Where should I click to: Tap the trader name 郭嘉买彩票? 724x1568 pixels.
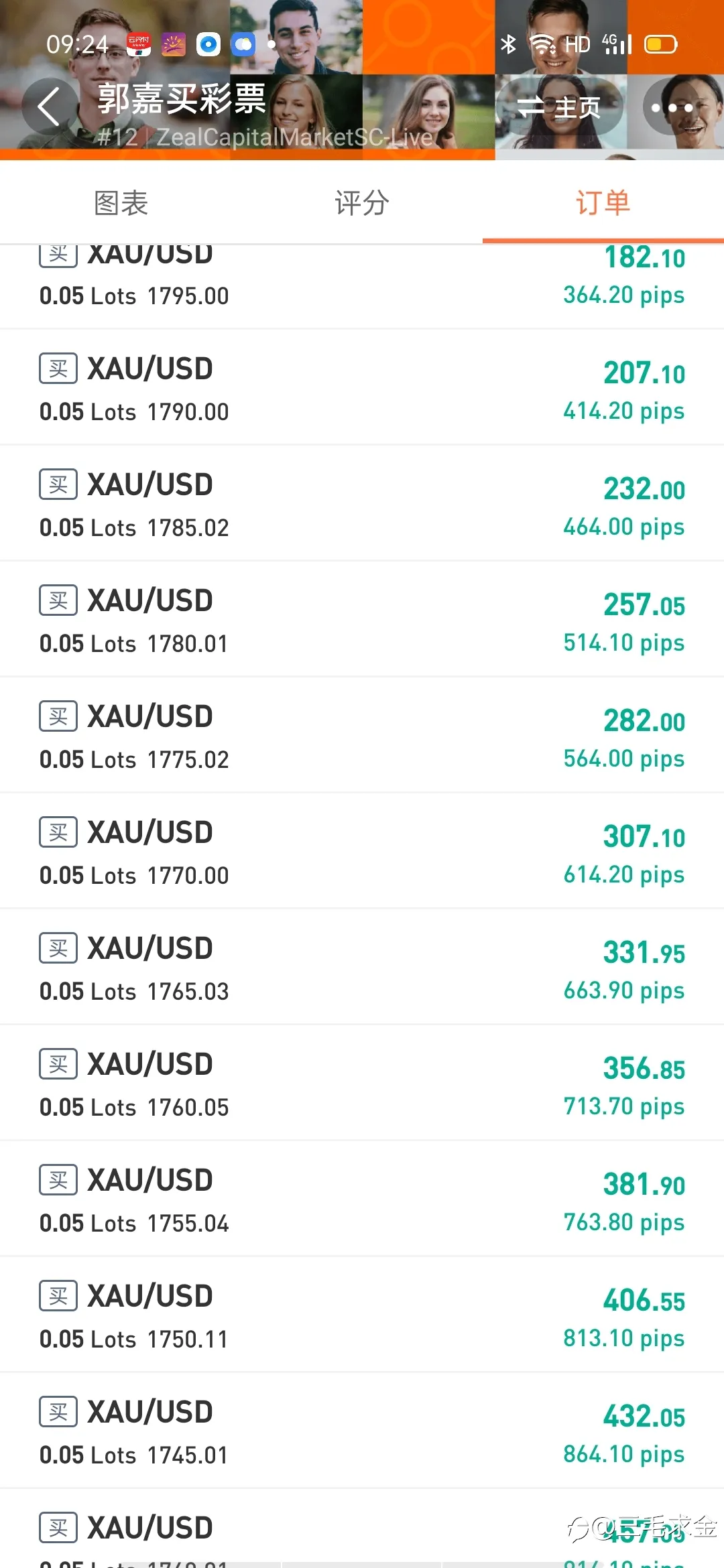click(182, 99)
